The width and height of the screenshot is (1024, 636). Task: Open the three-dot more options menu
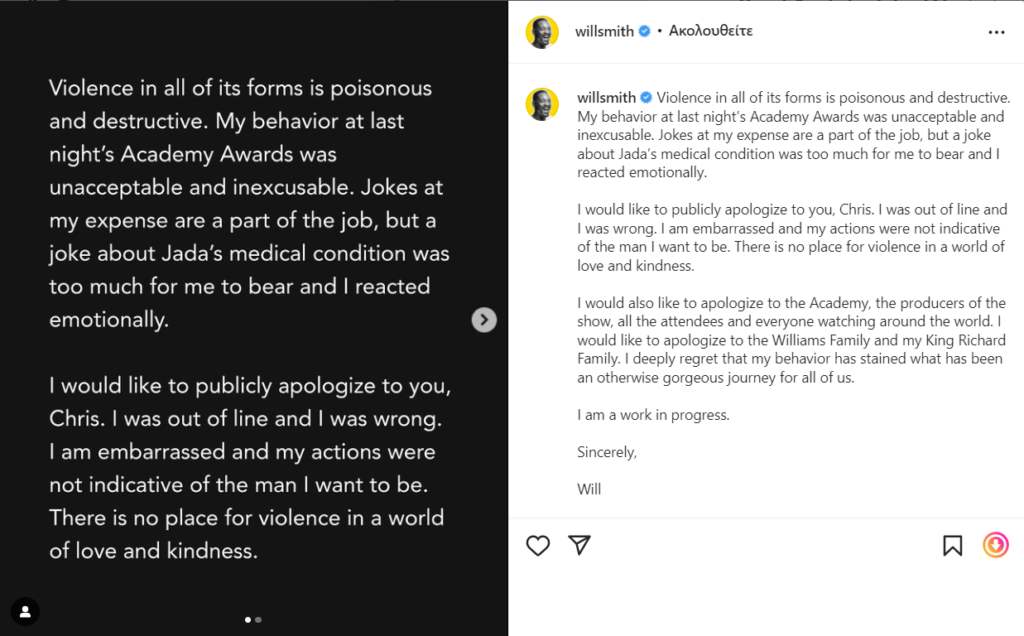(997, 32)
